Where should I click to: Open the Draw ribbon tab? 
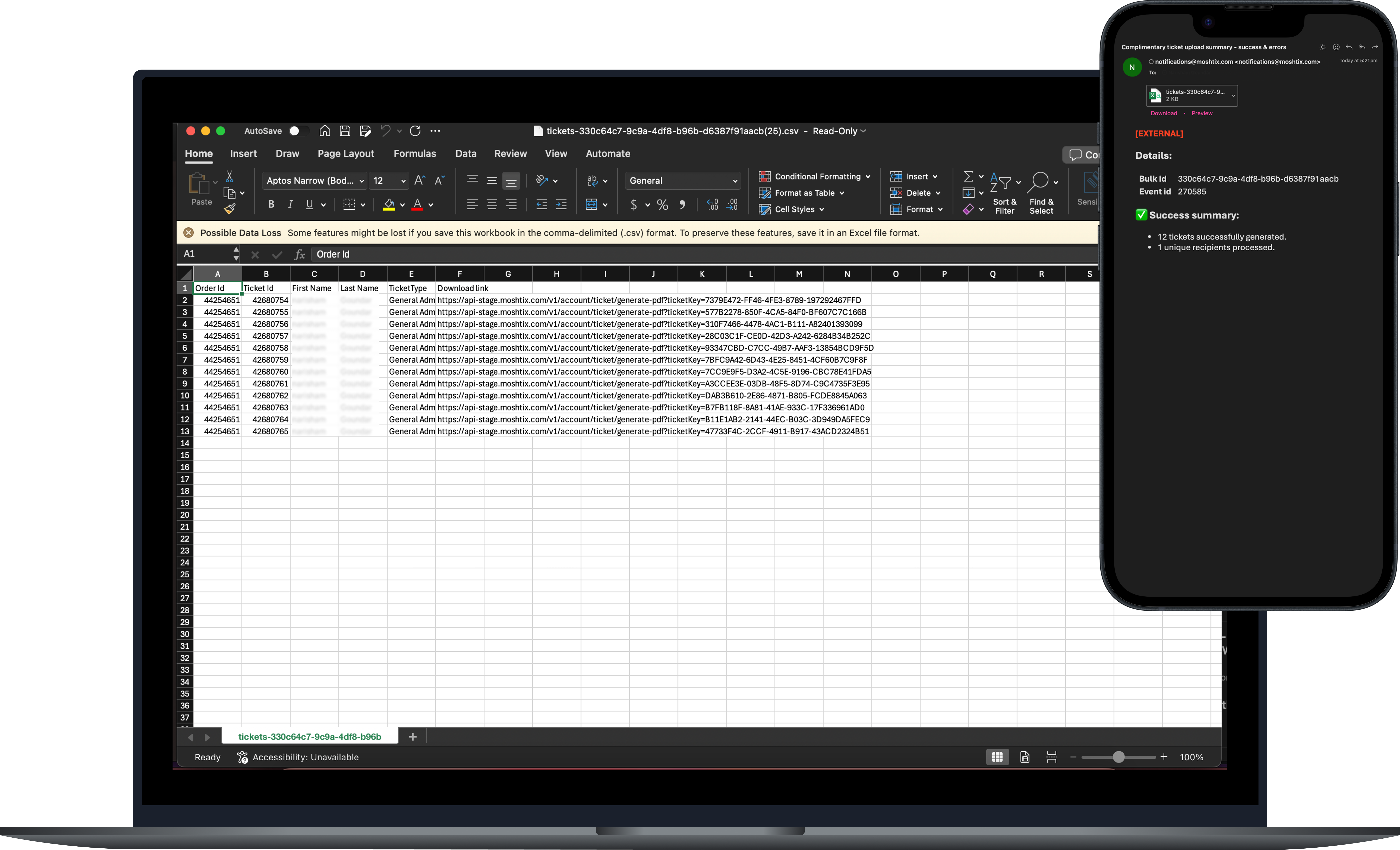click(287, 153)
